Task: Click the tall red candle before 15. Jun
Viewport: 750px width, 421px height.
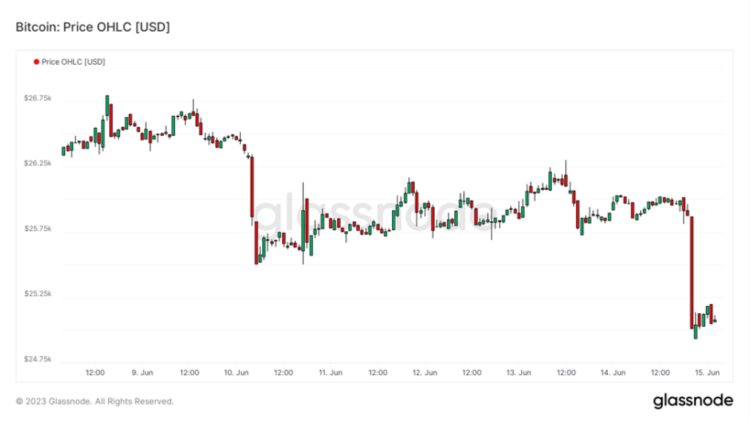Action: click(x=691, y=271)
